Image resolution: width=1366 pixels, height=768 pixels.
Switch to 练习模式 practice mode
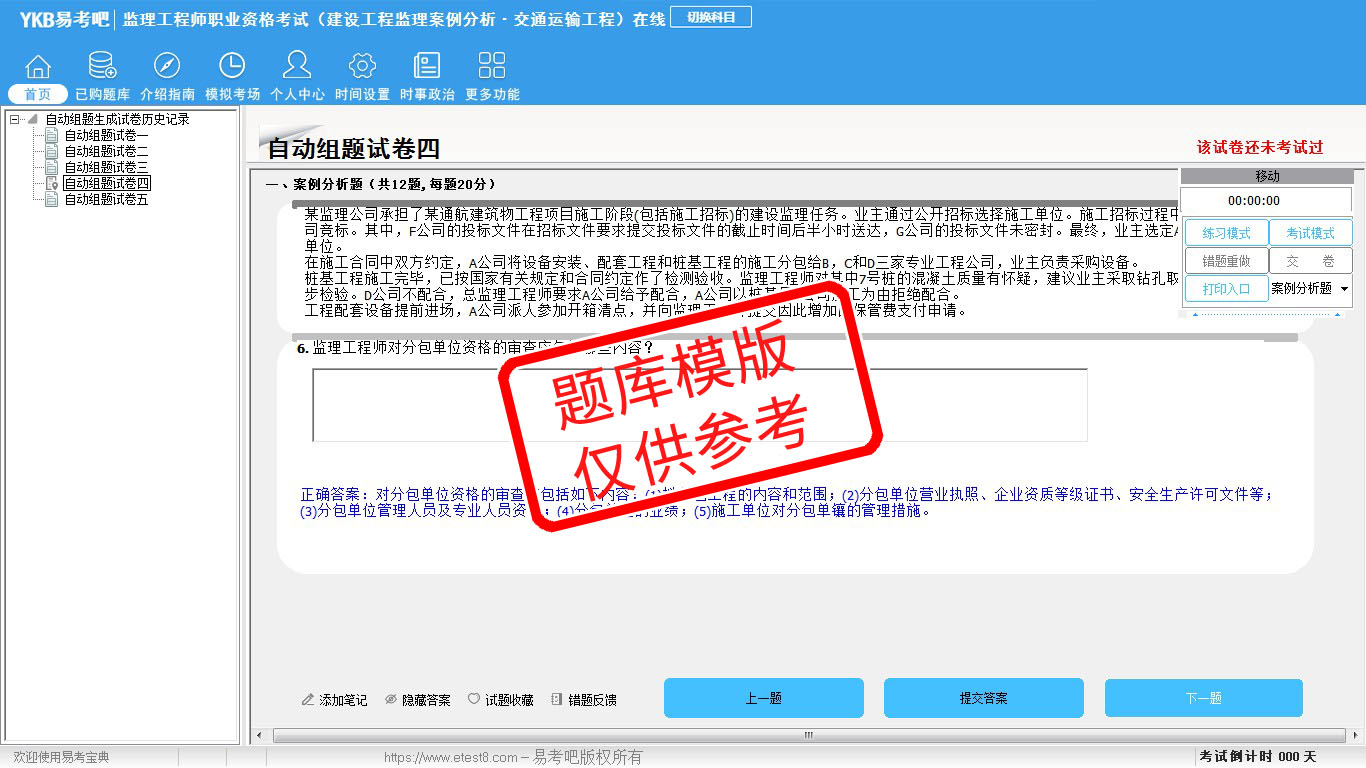[x=1226, y=233]
